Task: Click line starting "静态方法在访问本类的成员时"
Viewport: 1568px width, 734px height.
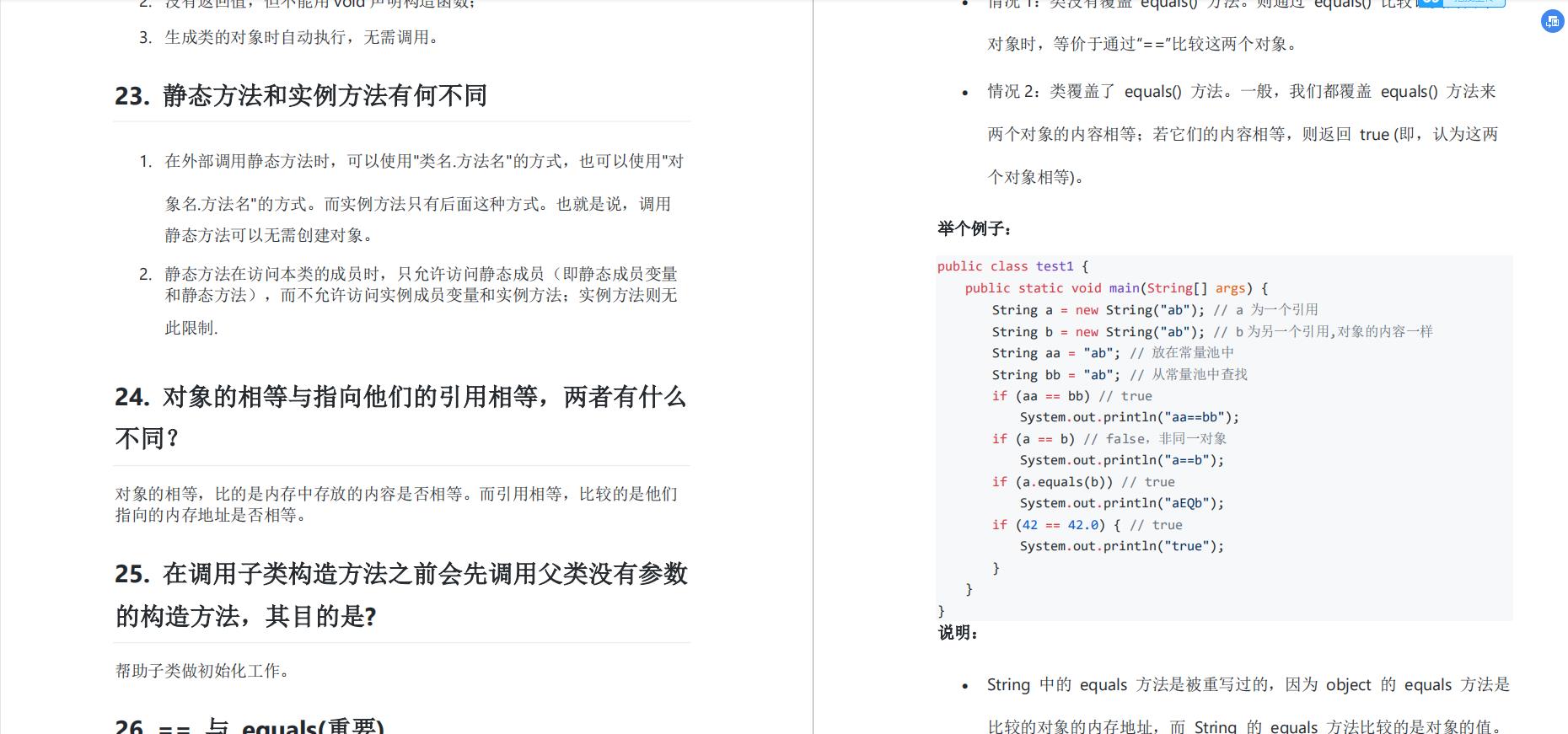Action: (x=421, y=274)
